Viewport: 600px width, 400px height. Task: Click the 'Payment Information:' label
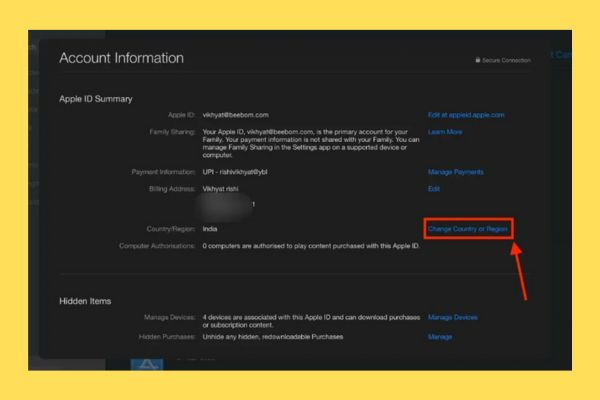pos(163,172)
